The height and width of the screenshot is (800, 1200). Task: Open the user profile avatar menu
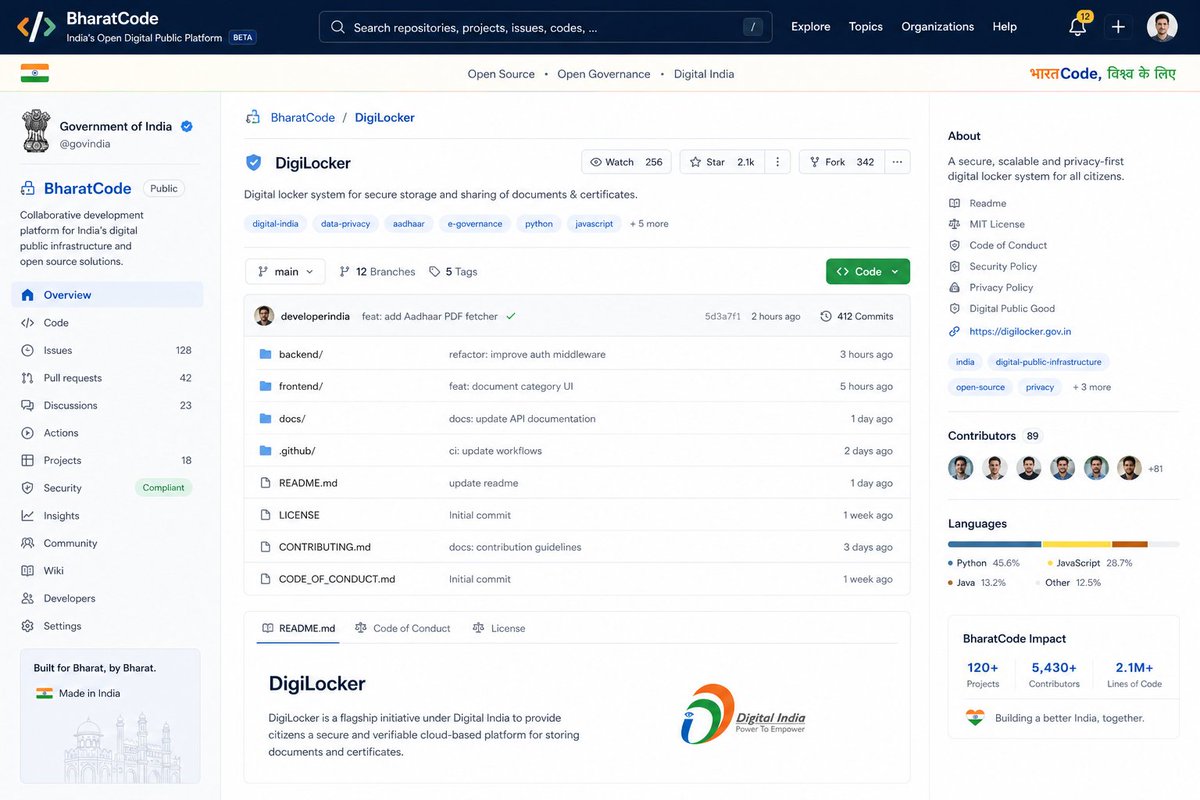tap(1162, 27)
